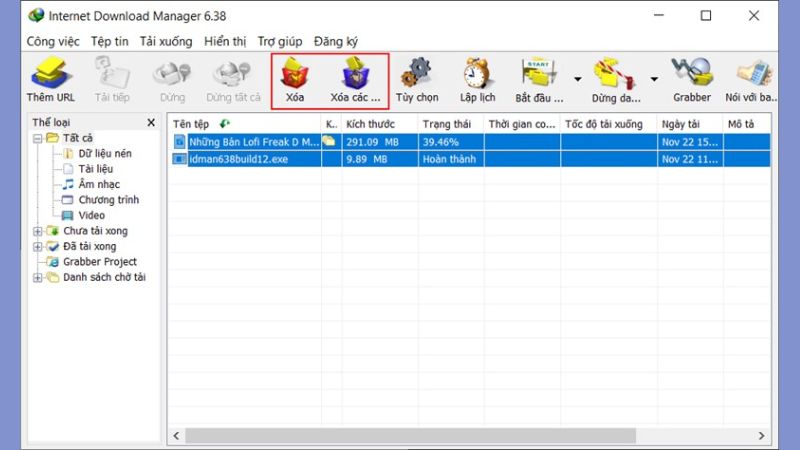Click the Thêm URL toolbar icon
Image resolution: width=800 pixels, height=450 pixels.
point(50,78)
